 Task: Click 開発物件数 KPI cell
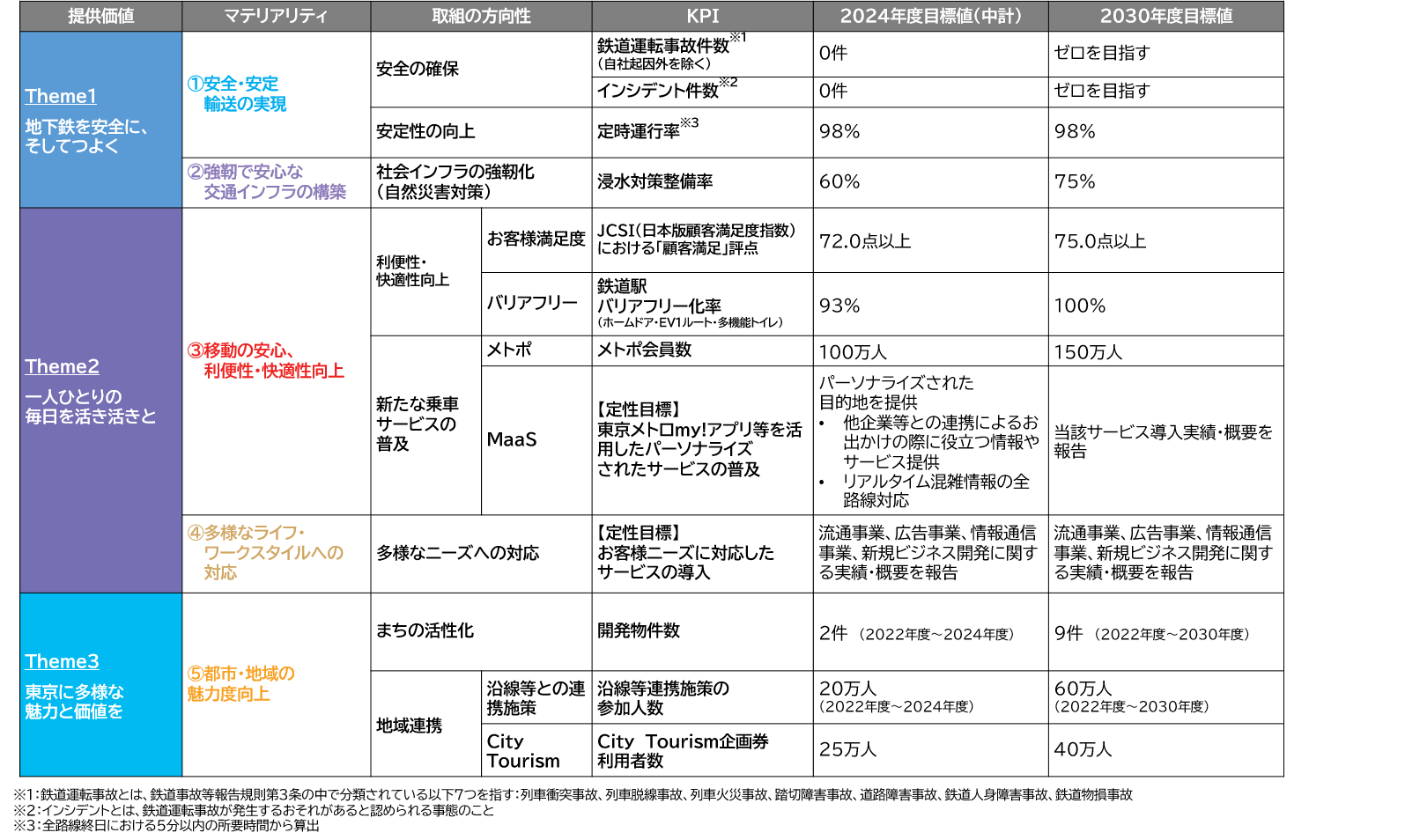702,631
